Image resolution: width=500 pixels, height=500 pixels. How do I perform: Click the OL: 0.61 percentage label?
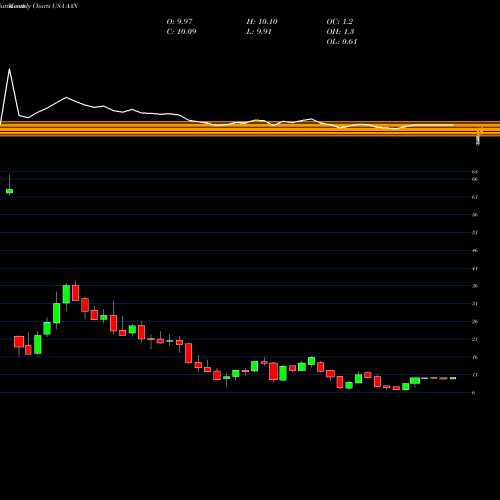point(342,42)
